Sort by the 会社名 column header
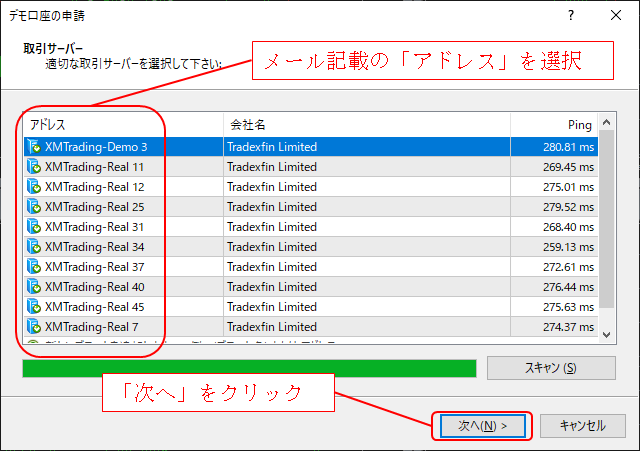The width and height of the screenshot is (640, 451). [x=367, y=124]
